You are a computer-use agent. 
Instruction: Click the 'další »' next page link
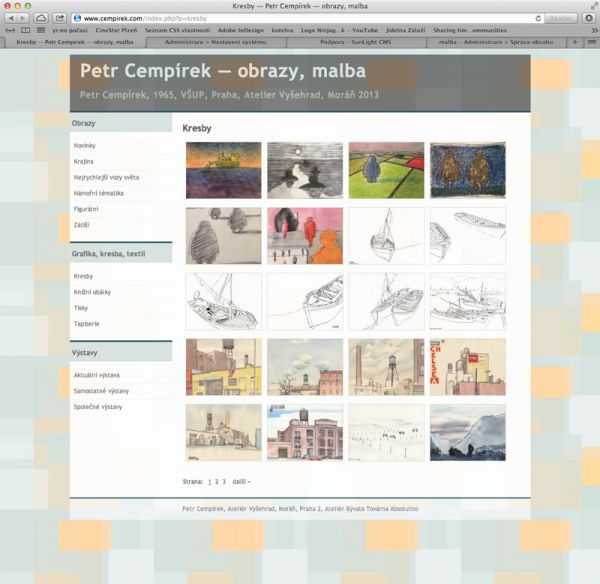click(x=241, y=482)
